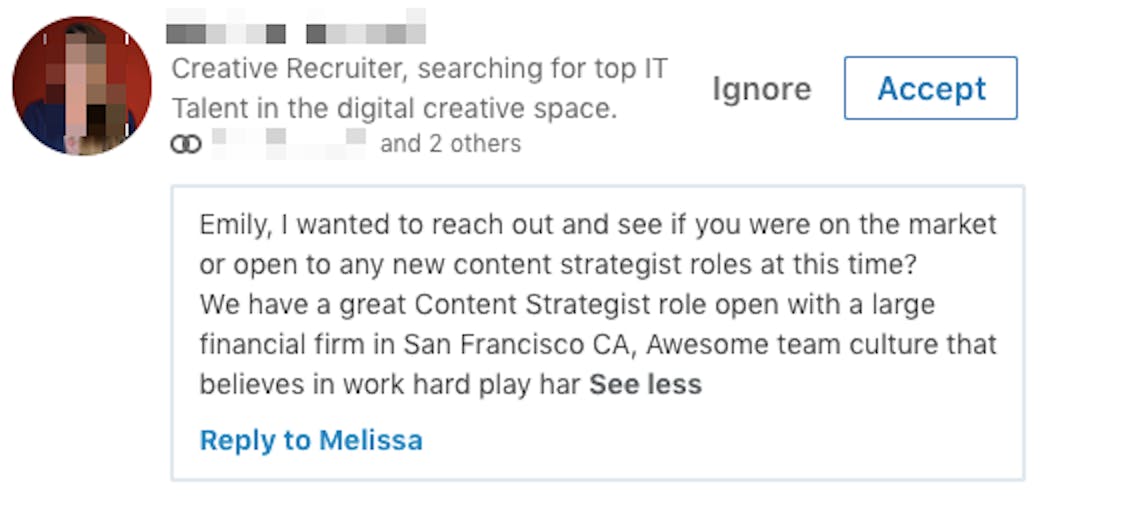This screenshot has width=1132, height=528.
Task: Click 'Awesome team culture that' text
Action: [822, 345]
